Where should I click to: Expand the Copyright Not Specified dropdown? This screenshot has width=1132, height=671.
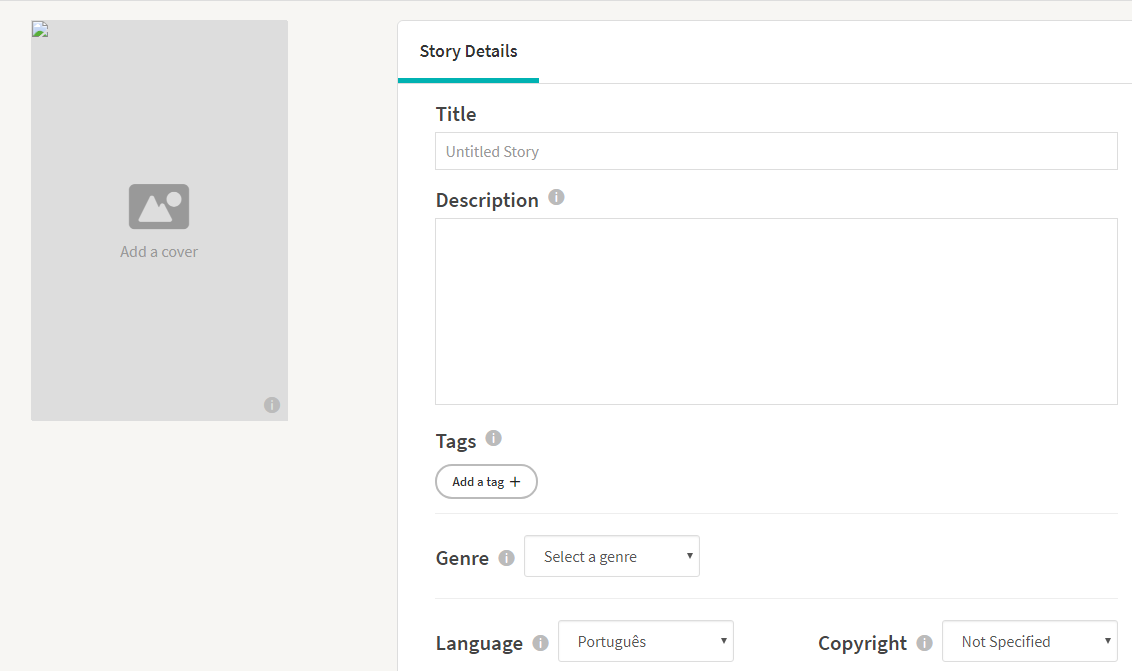click(1029, 642)
